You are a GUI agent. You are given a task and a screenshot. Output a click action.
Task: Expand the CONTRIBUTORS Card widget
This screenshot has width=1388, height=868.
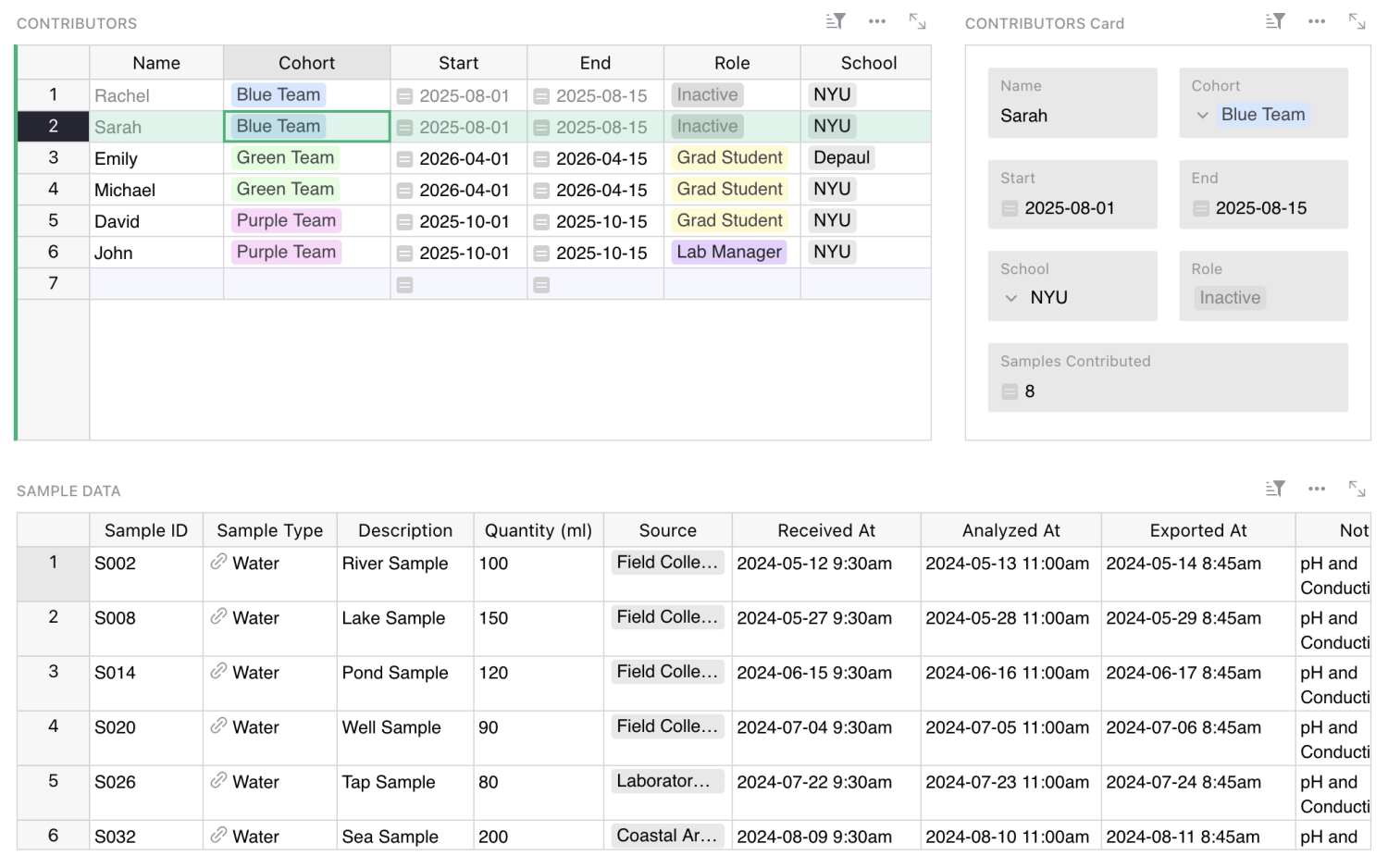point(1357,21)
